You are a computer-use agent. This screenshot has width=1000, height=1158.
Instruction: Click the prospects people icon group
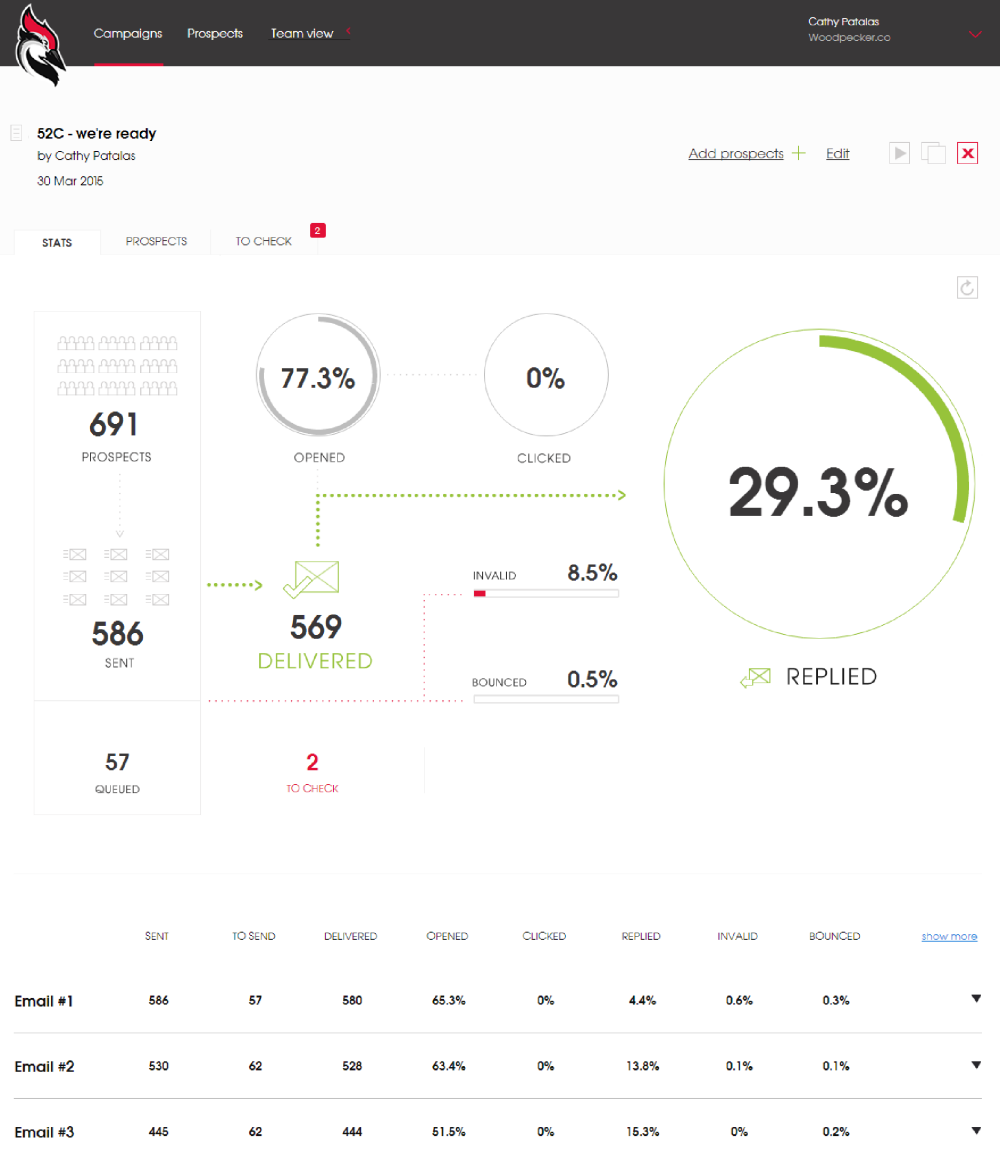117,366
